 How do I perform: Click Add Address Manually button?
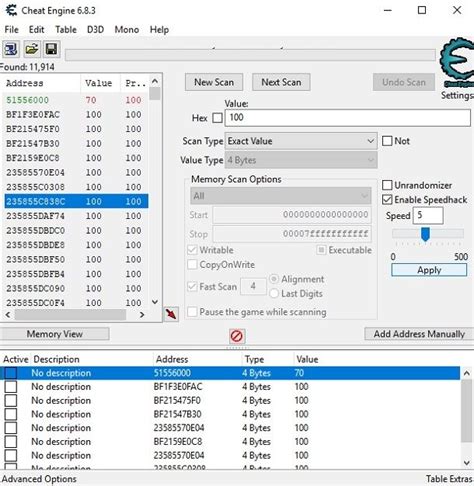(x=419, y=334)
